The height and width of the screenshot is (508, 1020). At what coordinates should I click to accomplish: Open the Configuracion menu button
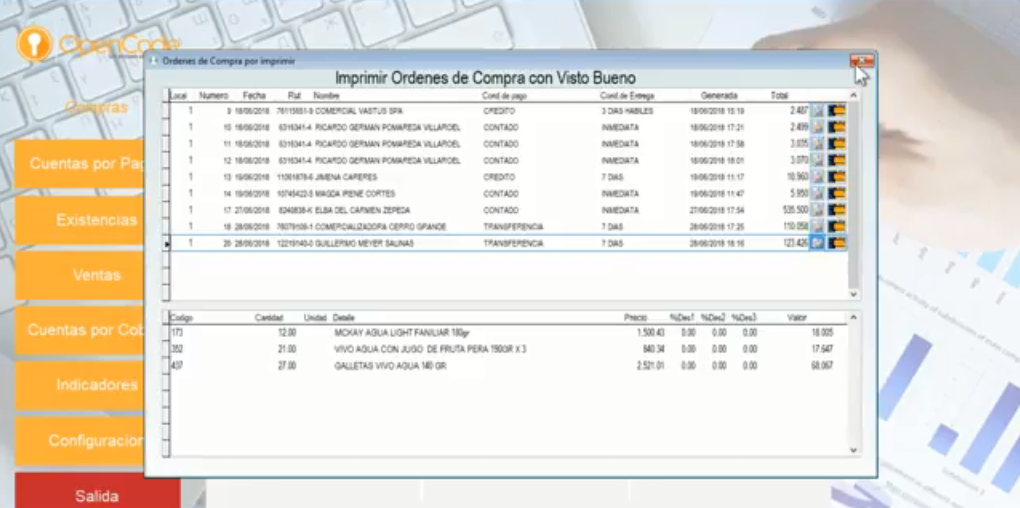79,441
